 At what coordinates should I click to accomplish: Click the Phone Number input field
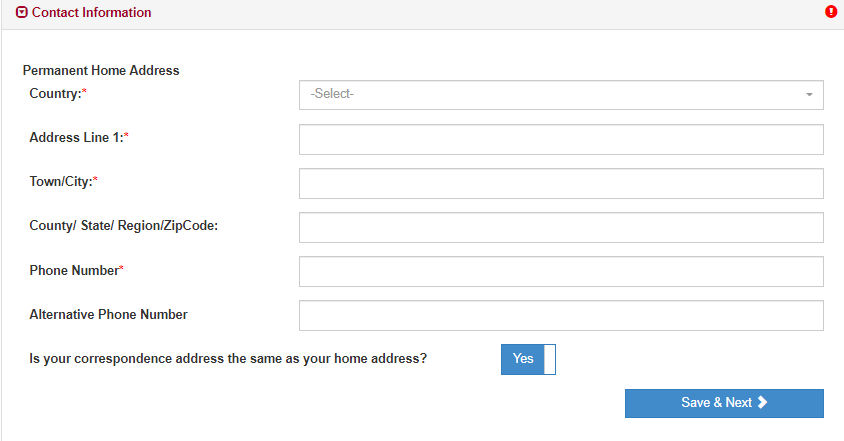tap(560, 271)
